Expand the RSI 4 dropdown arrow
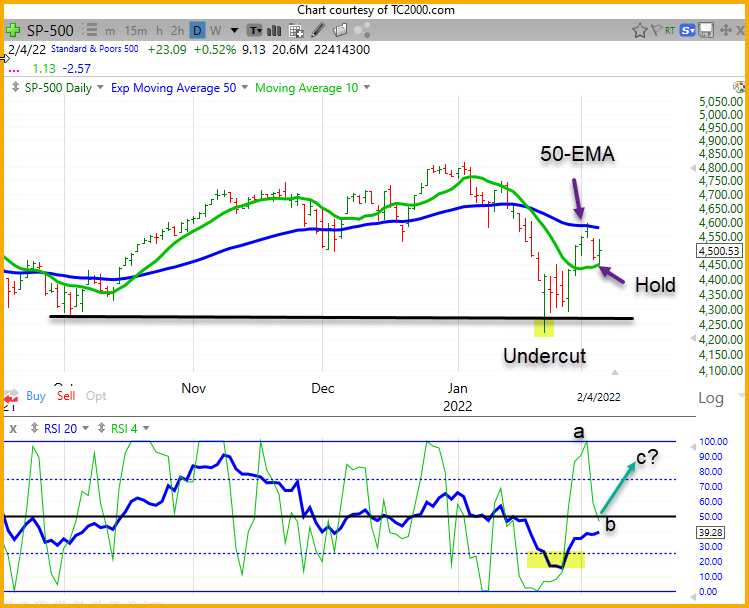 pyautogui.click(x=146, y=428)
